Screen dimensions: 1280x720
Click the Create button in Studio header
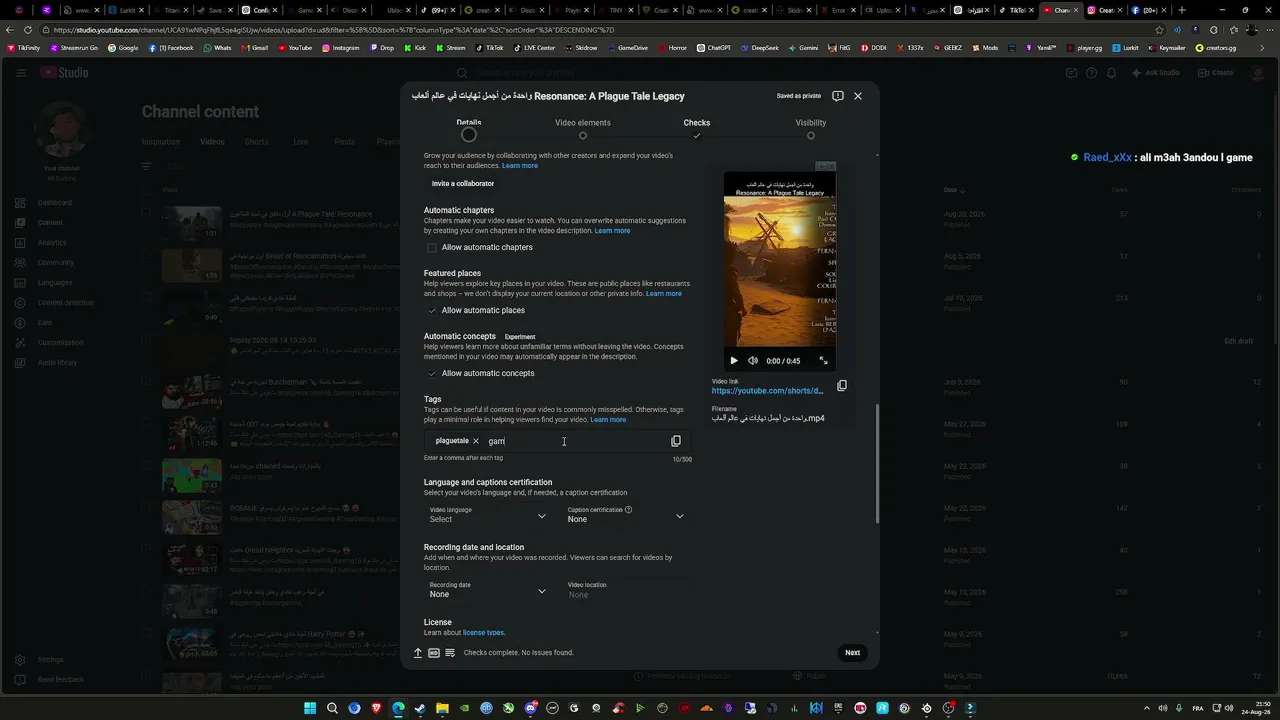[1216, 73]
